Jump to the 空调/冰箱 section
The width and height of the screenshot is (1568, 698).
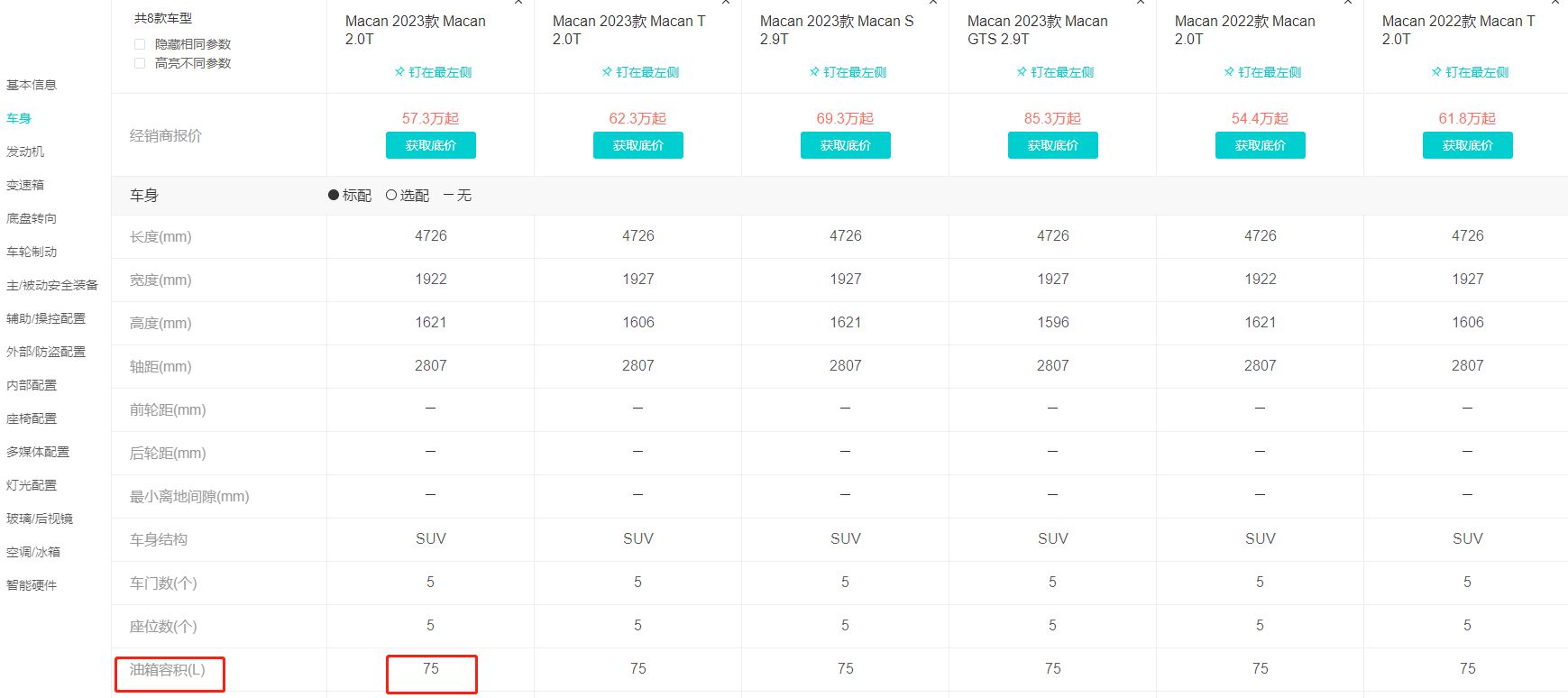coord(33,552)
